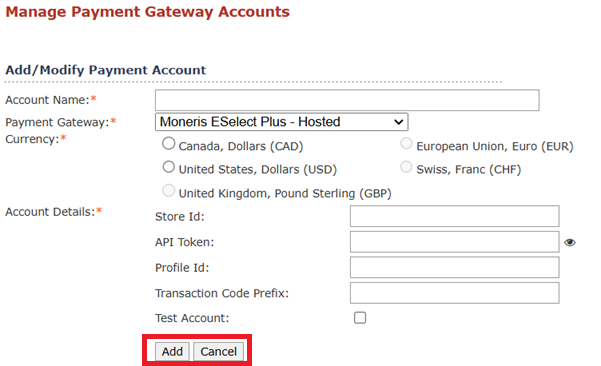Click the Currency label text
601x366 pixels.
[x=32, y=139]
